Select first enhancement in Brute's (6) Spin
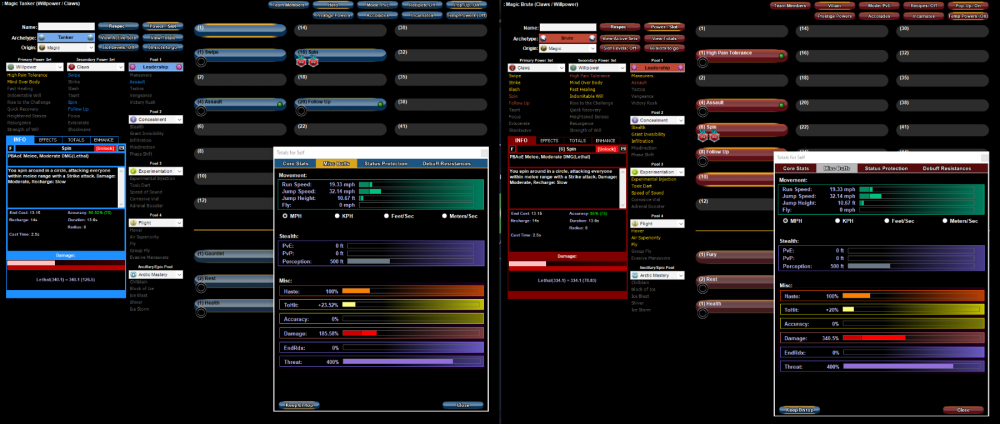Screen dimensions: 1000x424 tap(703, 136)
